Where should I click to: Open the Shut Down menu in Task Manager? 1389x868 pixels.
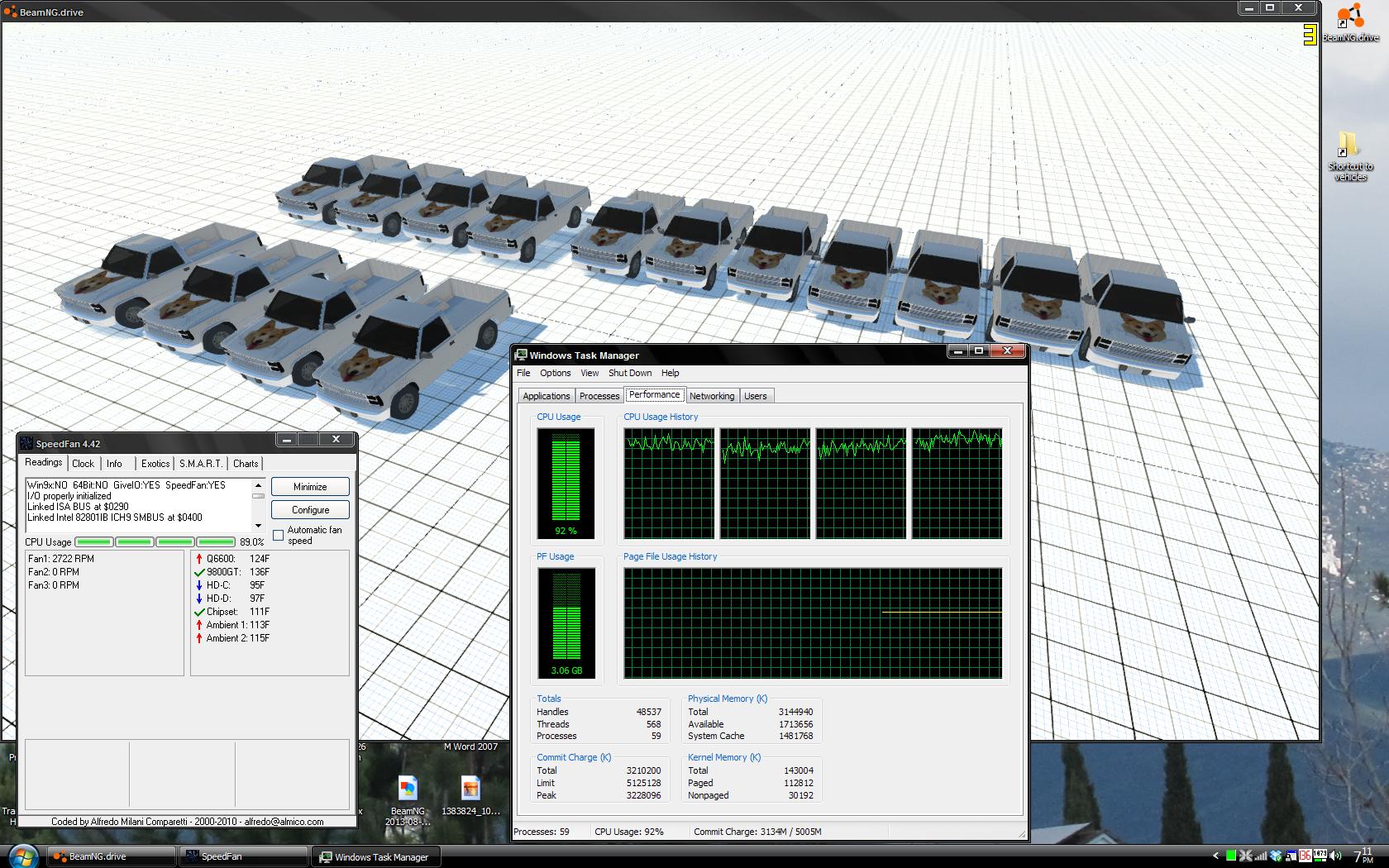click(x=630, y=373)
